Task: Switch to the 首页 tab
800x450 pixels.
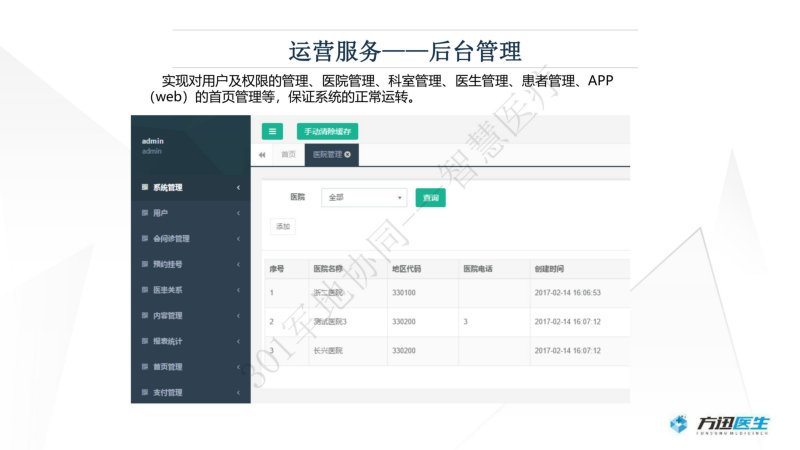Action: [288, 155]
